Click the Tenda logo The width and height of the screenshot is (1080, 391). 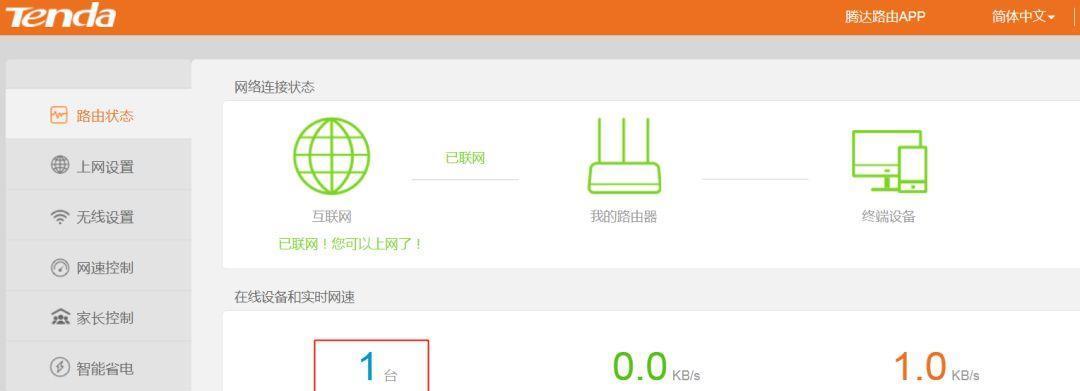tap(60, 17)
